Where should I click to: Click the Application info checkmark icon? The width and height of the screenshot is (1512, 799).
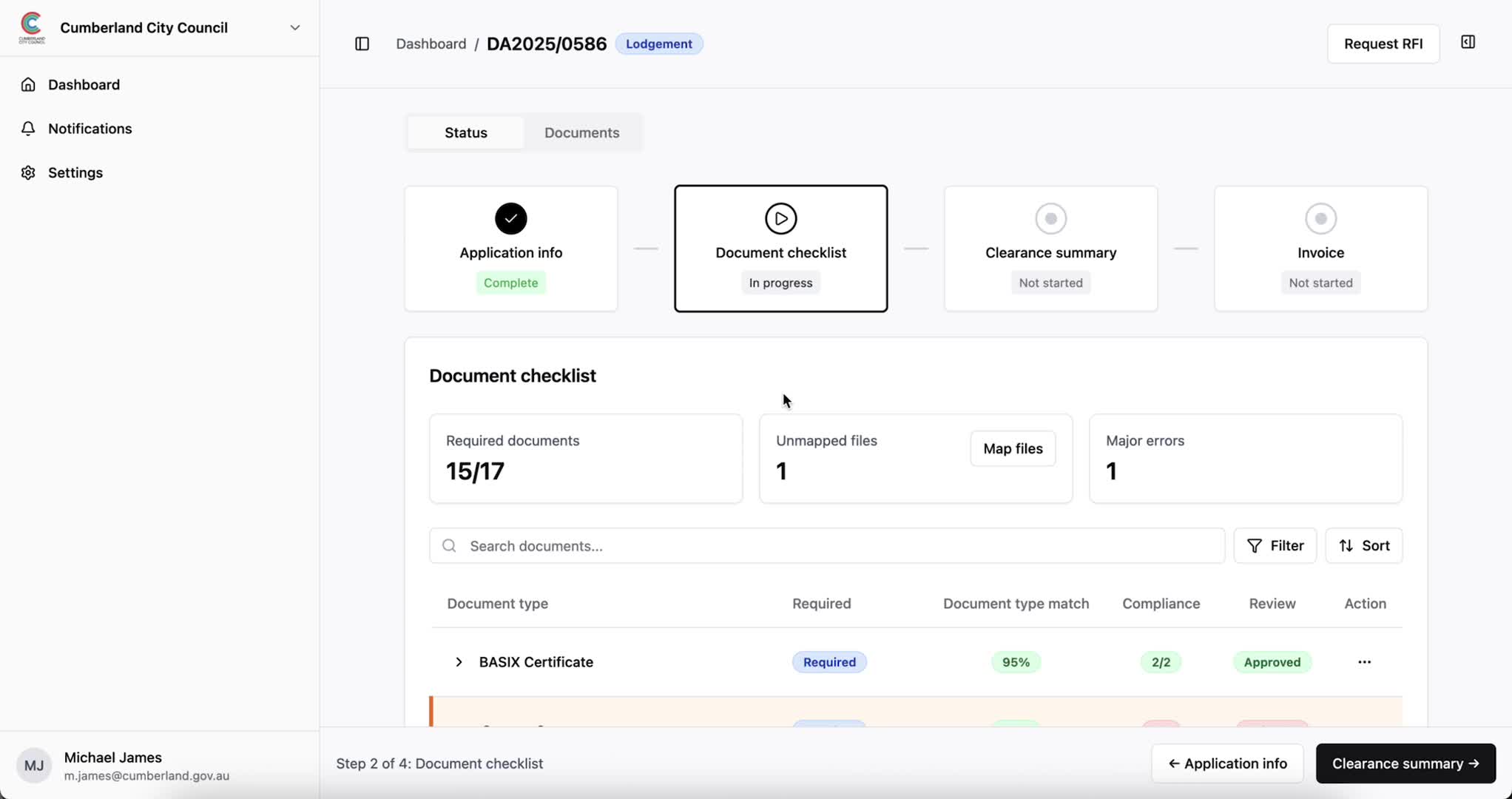tap(511, 218)
